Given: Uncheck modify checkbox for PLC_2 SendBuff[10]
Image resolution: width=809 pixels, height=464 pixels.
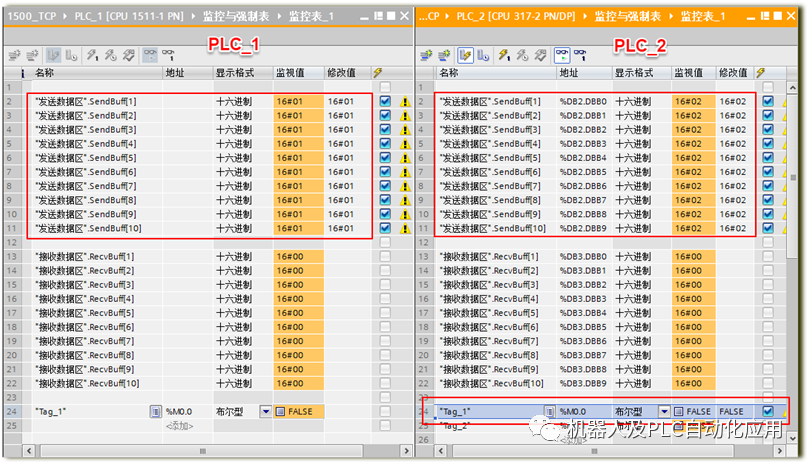Looking at the screenshot, I should click(x=768, y=228).
